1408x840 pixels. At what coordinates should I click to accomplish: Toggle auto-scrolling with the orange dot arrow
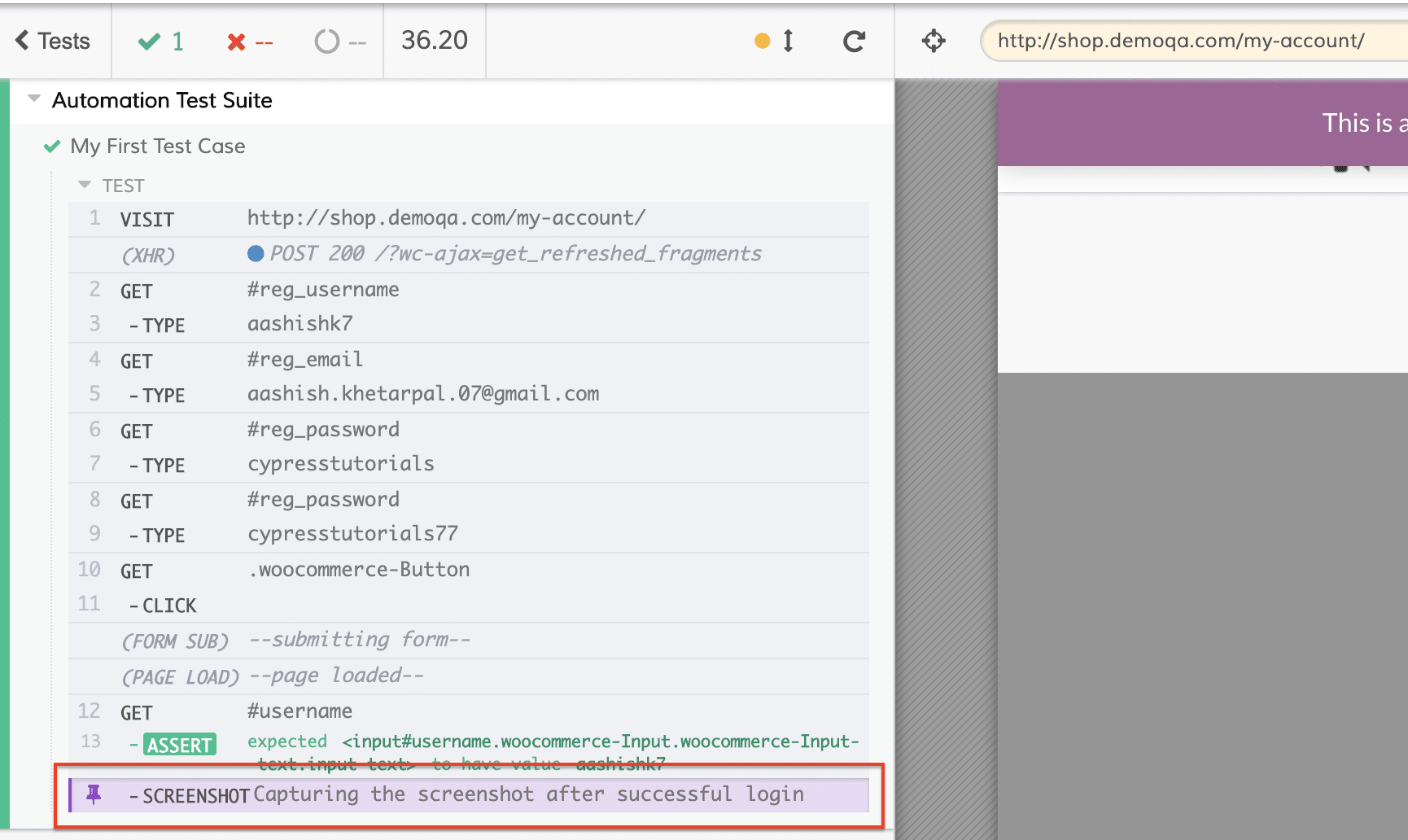(x=774, y=41)
